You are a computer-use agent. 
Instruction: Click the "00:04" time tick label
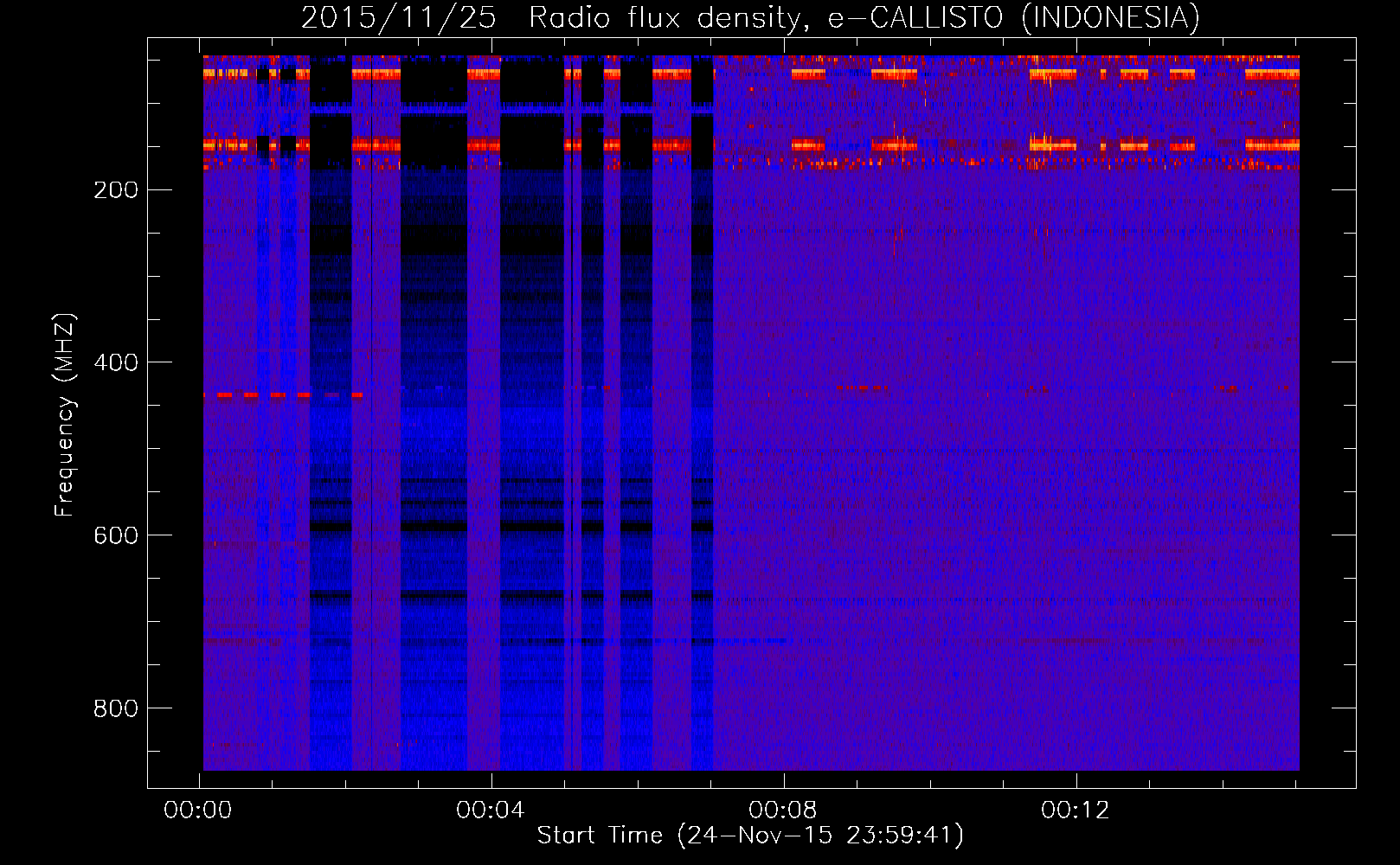click(491, 811)
